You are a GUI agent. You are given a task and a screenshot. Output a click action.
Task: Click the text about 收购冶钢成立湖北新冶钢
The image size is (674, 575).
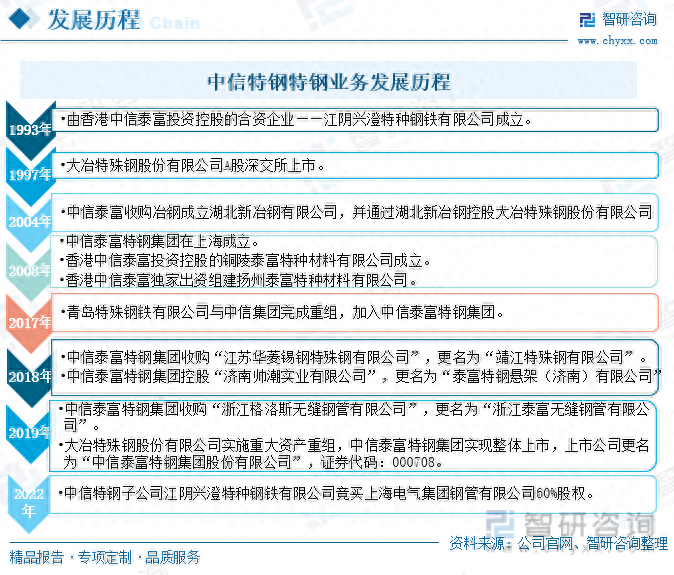[356, 212]
